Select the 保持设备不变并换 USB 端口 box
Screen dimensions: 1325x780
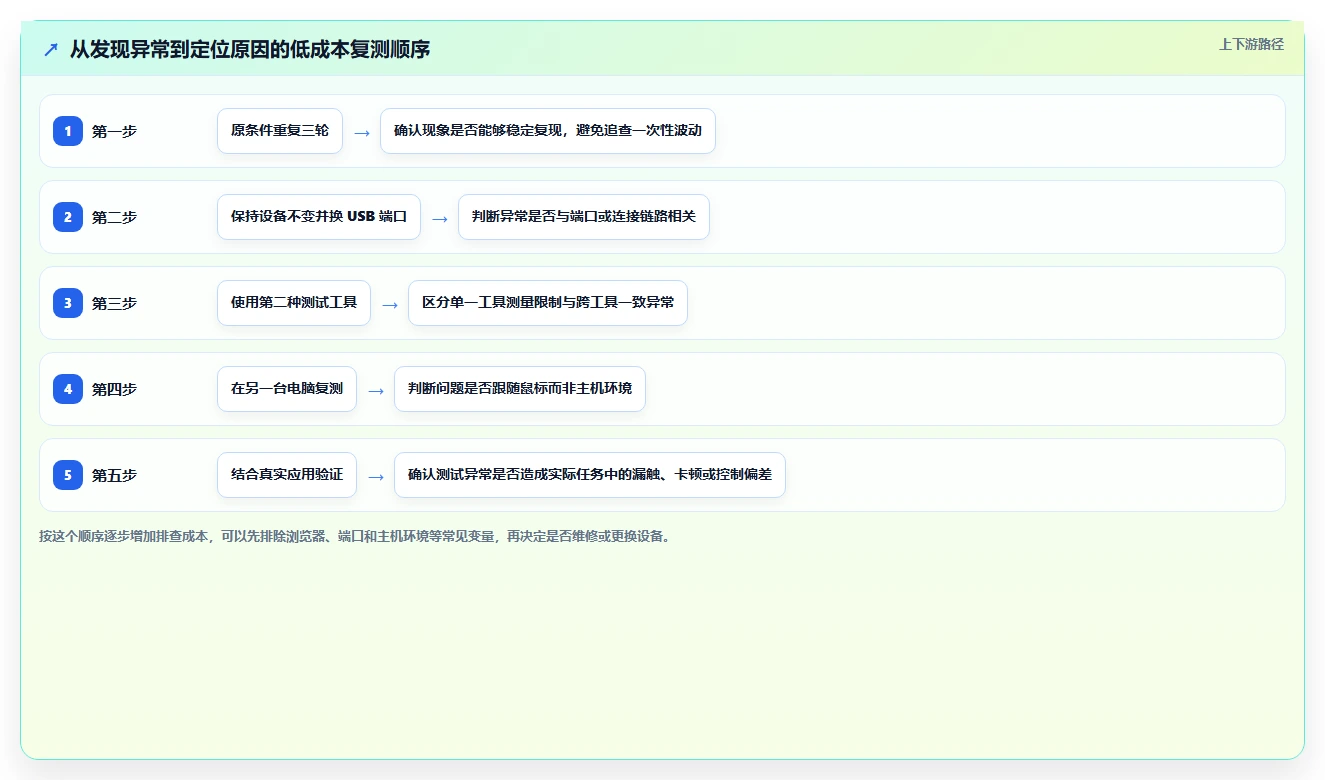(x=319, y=217)
